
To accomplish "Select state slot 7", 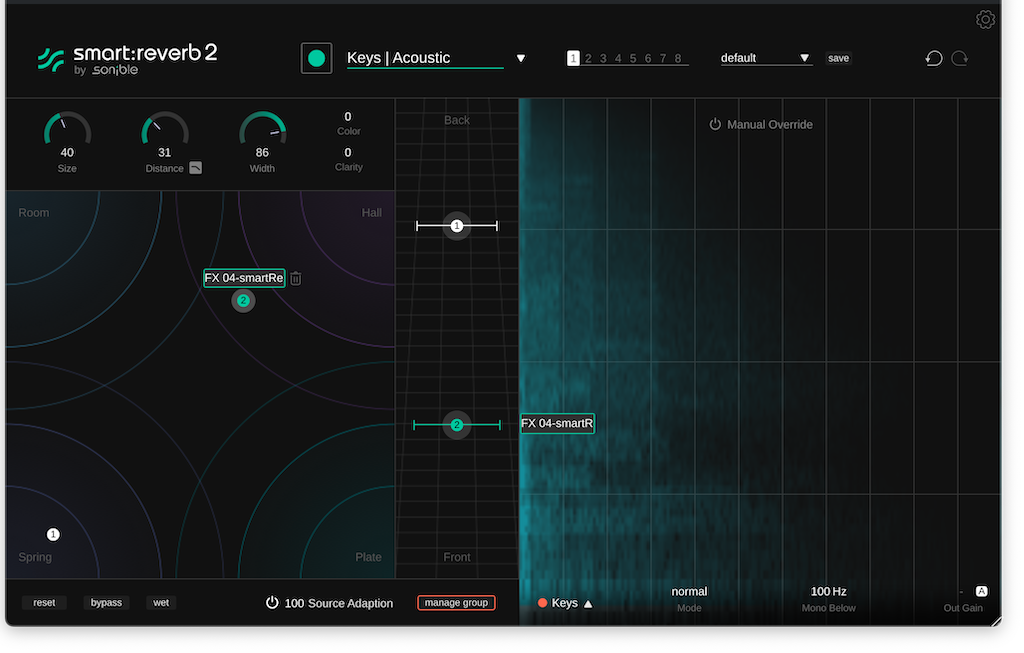I will coord(663,58).
